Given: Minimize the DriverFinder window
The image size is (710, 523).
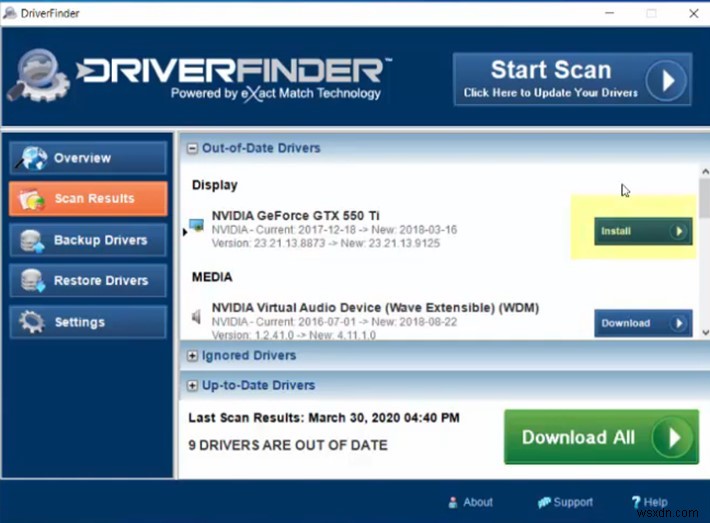Looking at the screenshot, I should 609,13.
